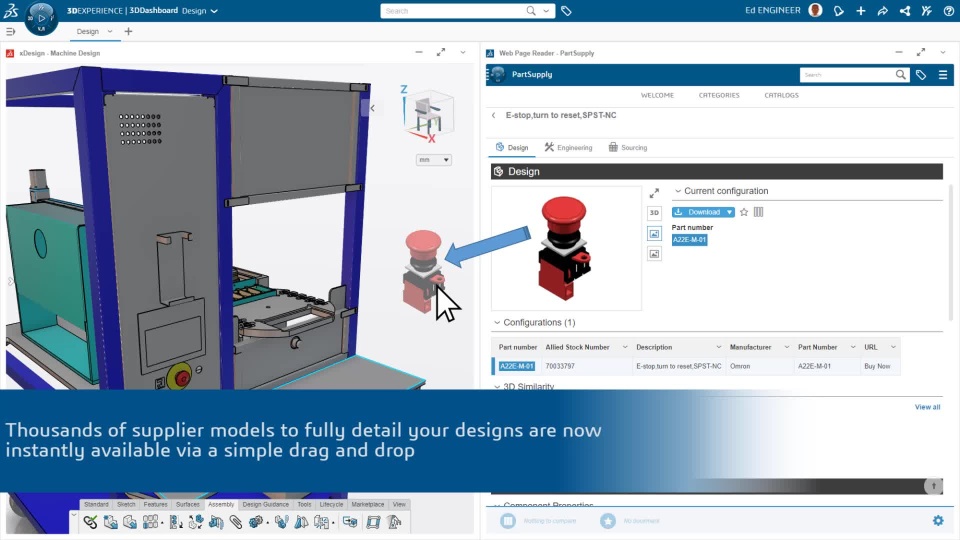
Task: Open the help question mark icon
Action: (949, 11)
